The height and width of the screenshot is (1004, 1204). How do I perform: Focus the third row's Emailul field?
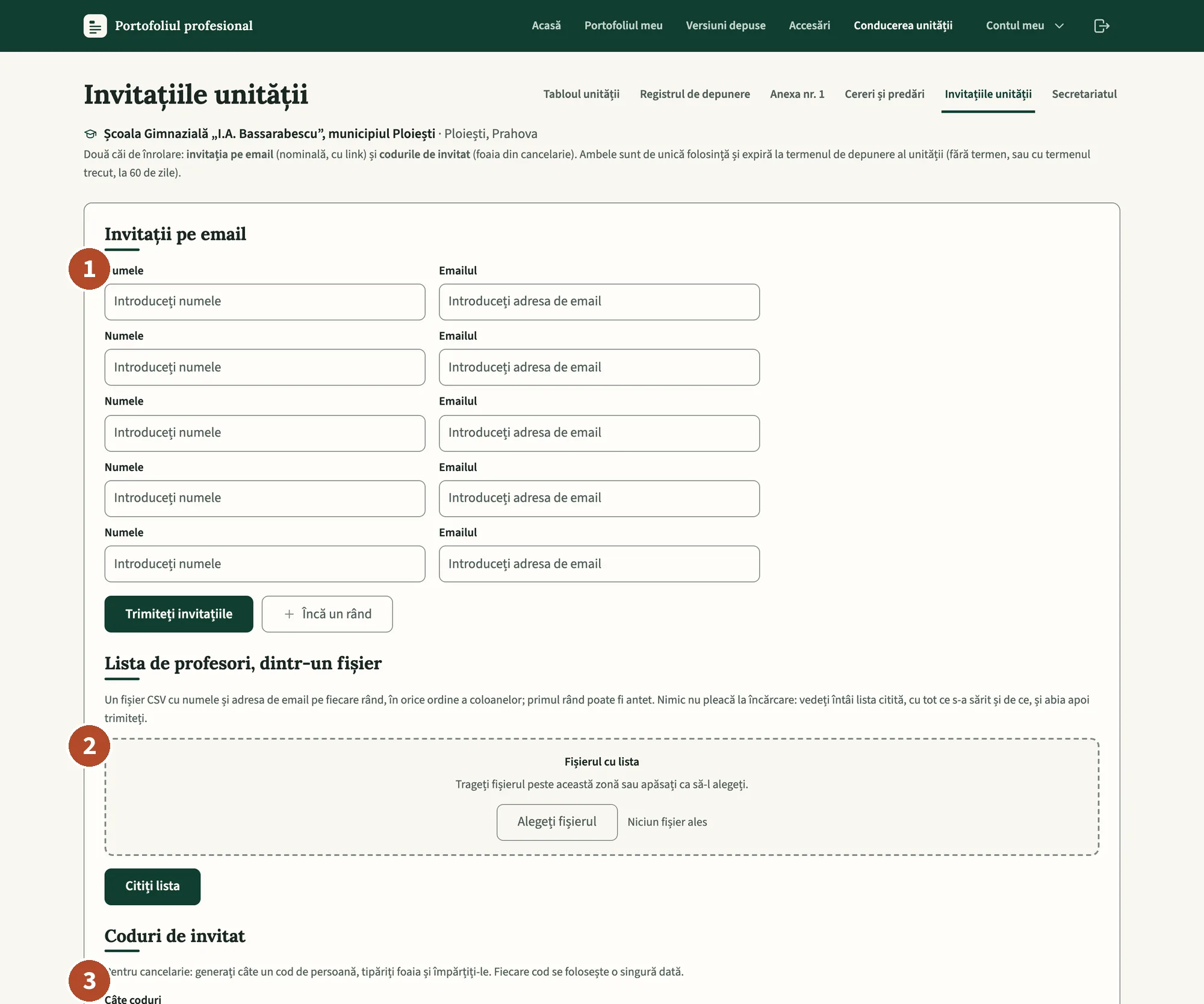(599, 433)
